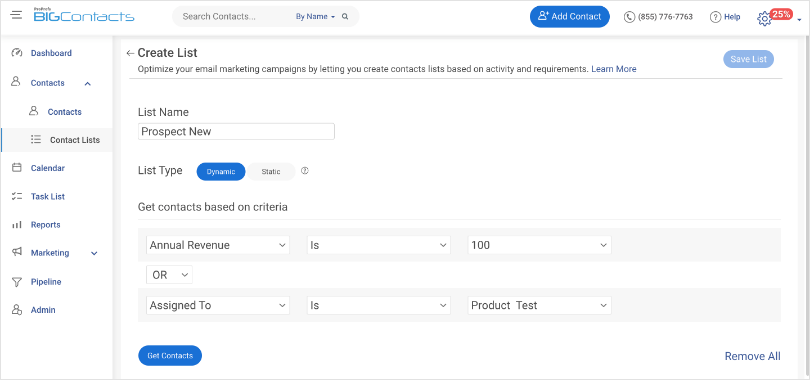The height and width of the screenshot is (380, 810).
Task: Collapse the Contacts sidebar section chevron
Action: tap(88, 84)
